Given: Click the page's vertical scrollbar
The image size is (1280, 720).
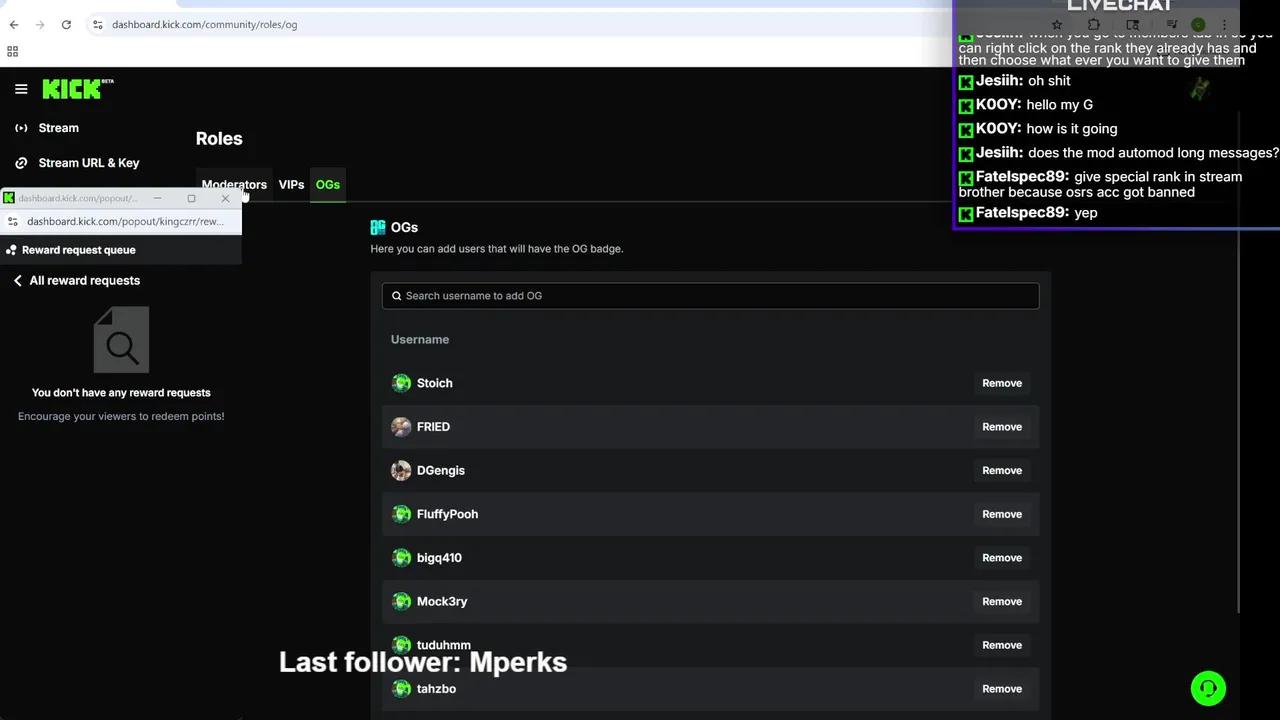Looking at the screenshot, I should [x=1239, y=360].
